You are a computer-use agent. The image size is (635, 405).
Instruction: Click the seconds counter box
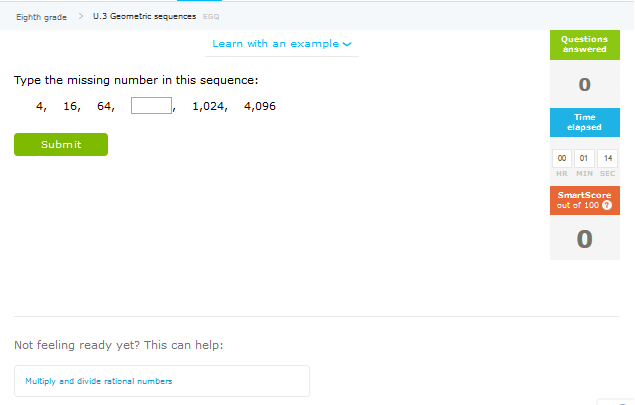click(607, 158)
